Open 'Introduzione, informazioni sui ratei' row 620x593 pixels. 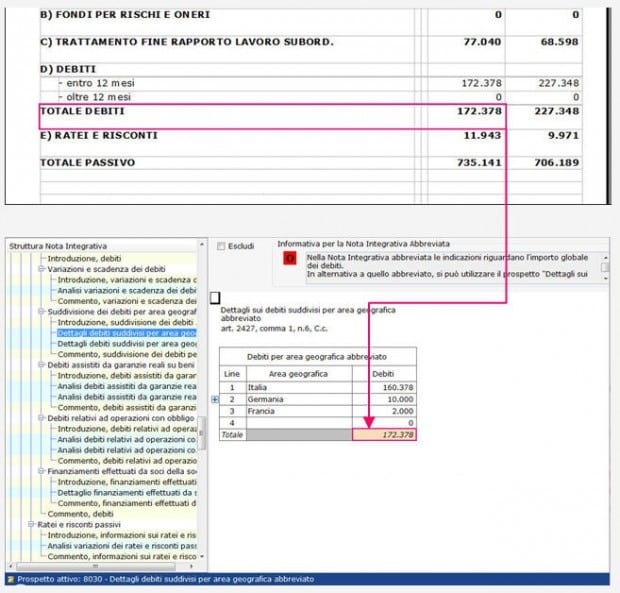(122, 535)
